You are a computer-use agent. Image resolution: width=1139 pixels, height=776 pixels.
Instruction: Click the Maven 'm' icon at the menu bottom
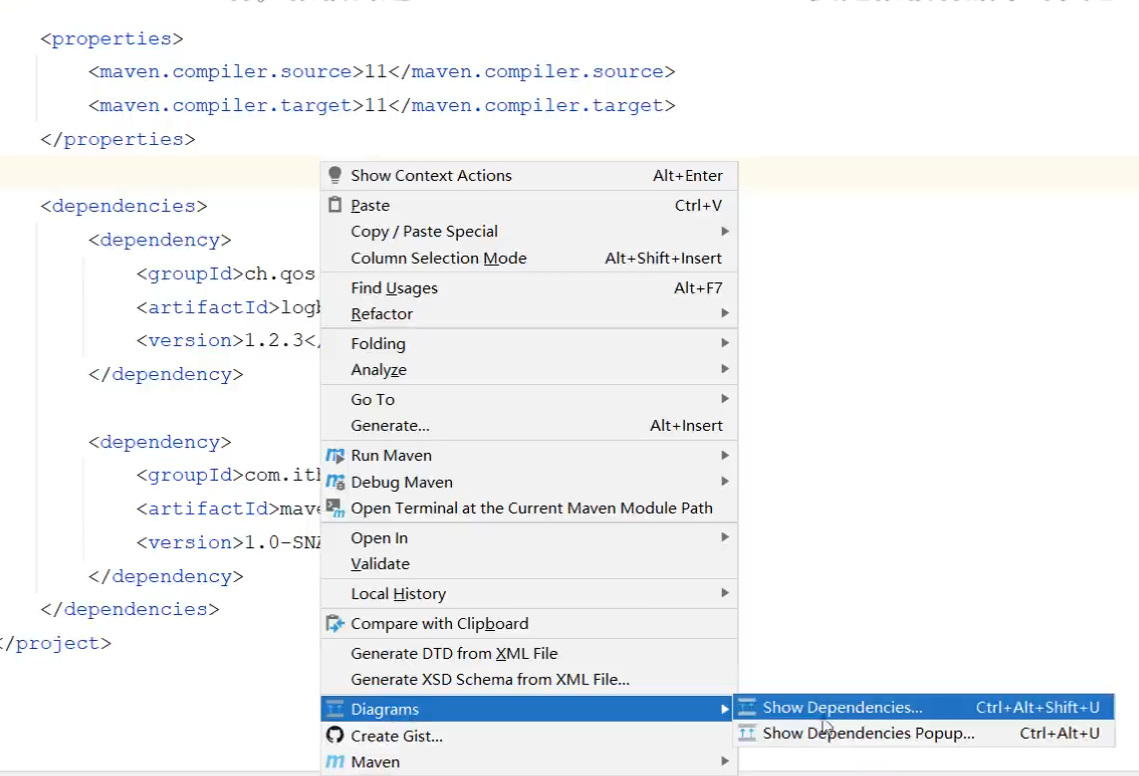point(335,761)
